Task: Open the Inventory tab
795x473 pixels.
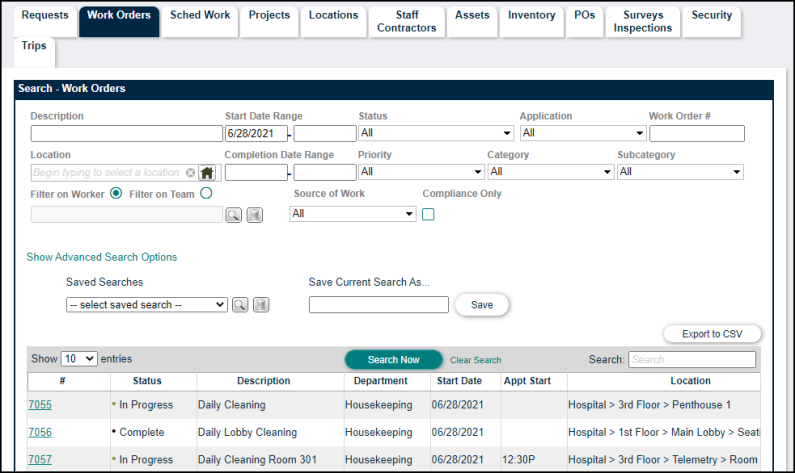Action: (x=531, y=21)
